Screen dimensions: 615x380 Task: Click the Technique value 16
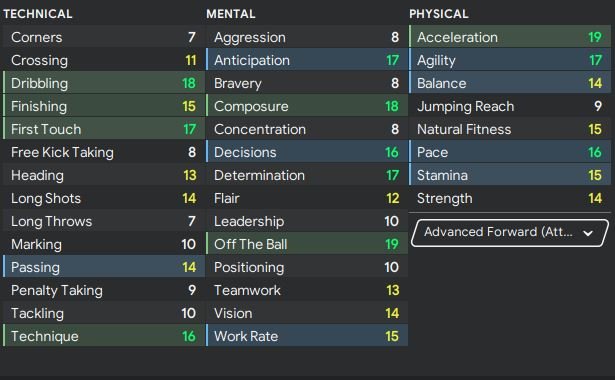point(189,336)
